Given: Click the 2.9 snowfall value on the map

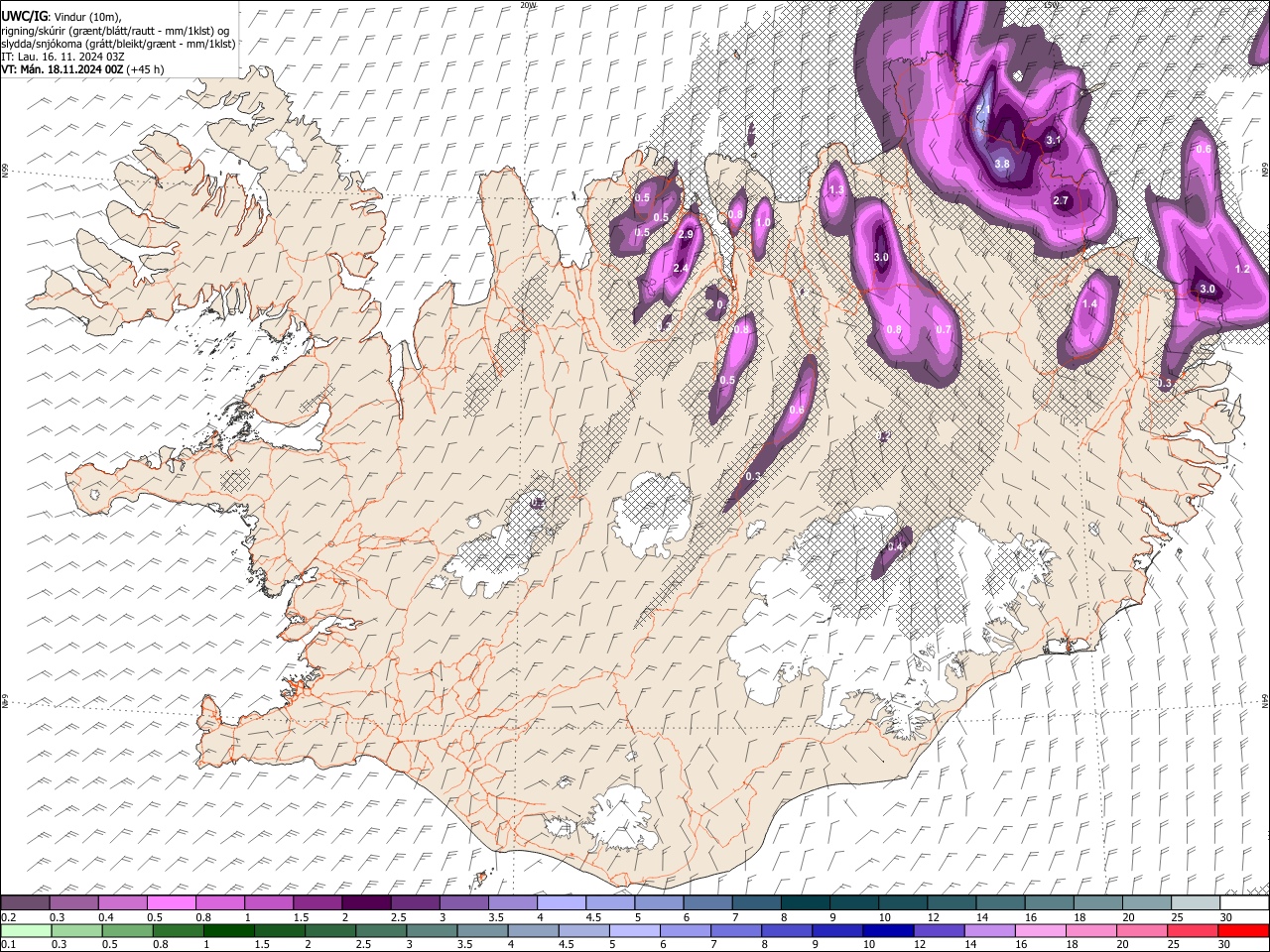Looking at the screenshot, I should click(686, 234).
